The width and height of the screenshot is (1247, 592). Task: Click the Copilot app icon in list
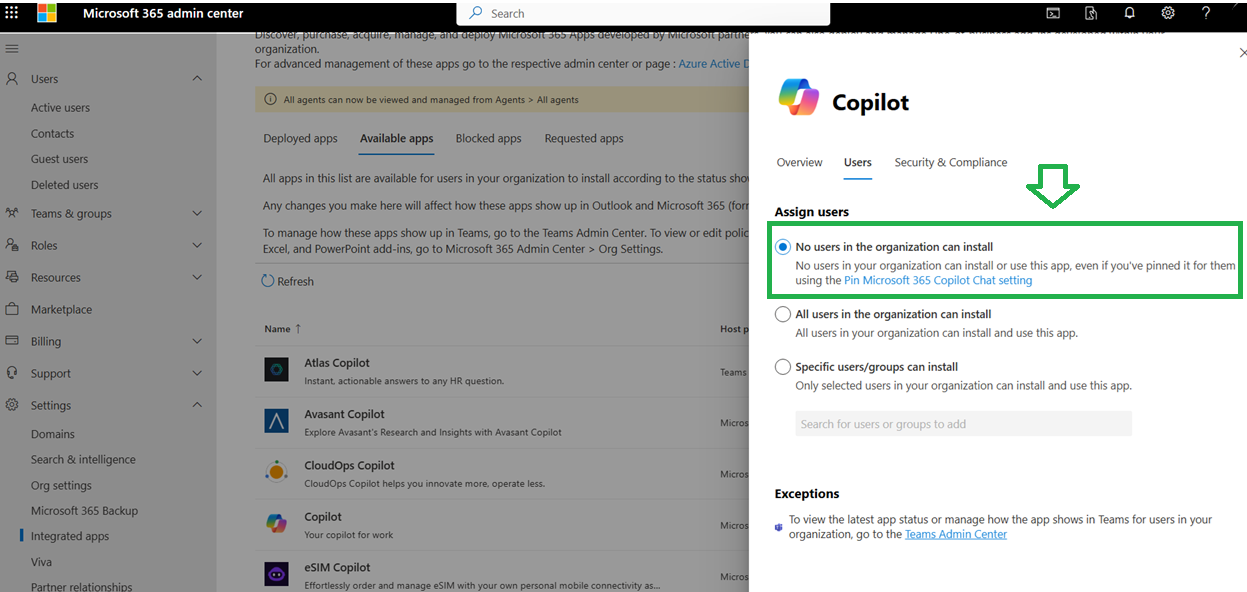[277, 523]
